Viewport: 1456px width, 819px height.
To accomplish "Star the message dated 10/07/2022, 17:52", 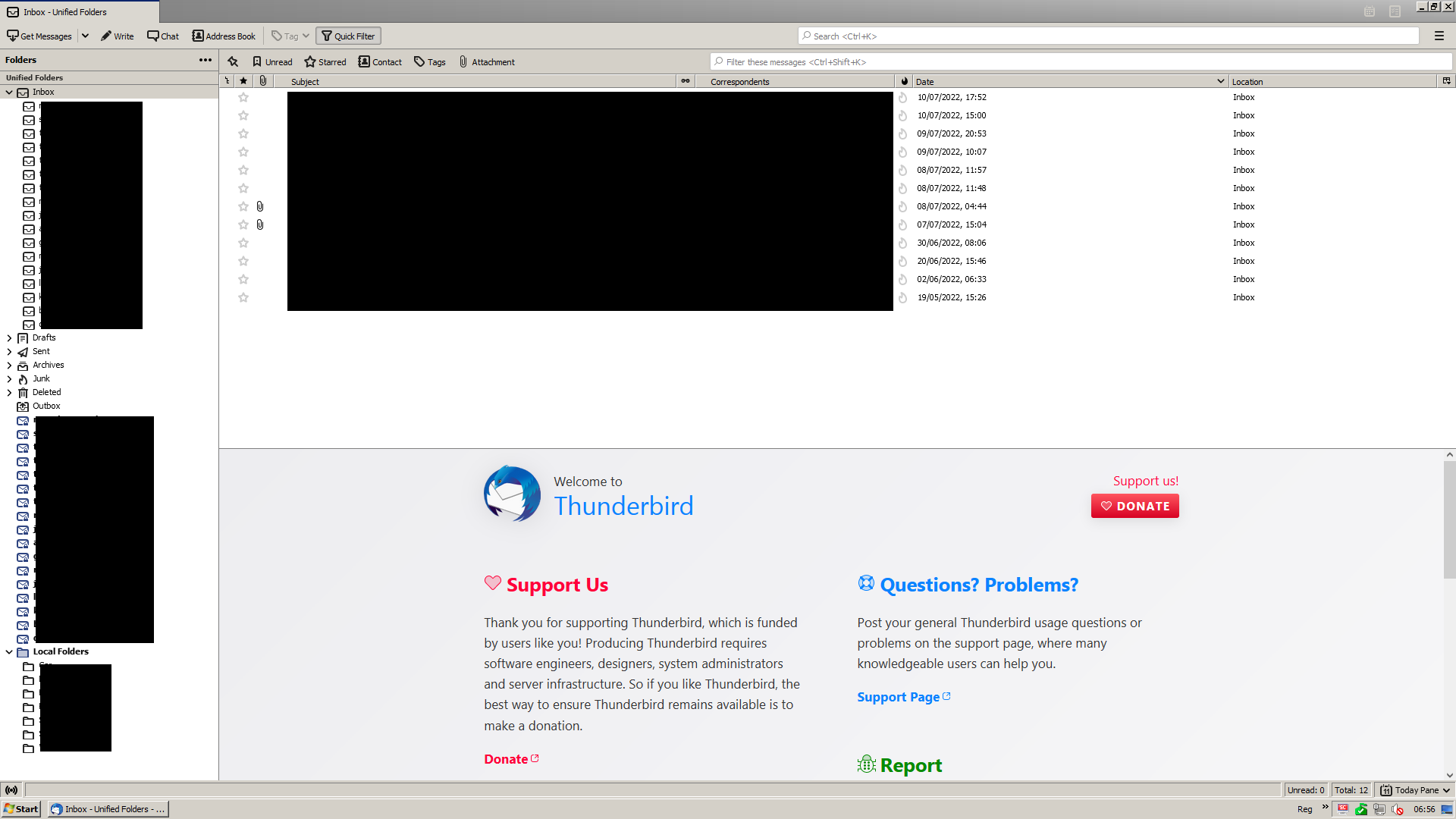I will click(243, 98).
